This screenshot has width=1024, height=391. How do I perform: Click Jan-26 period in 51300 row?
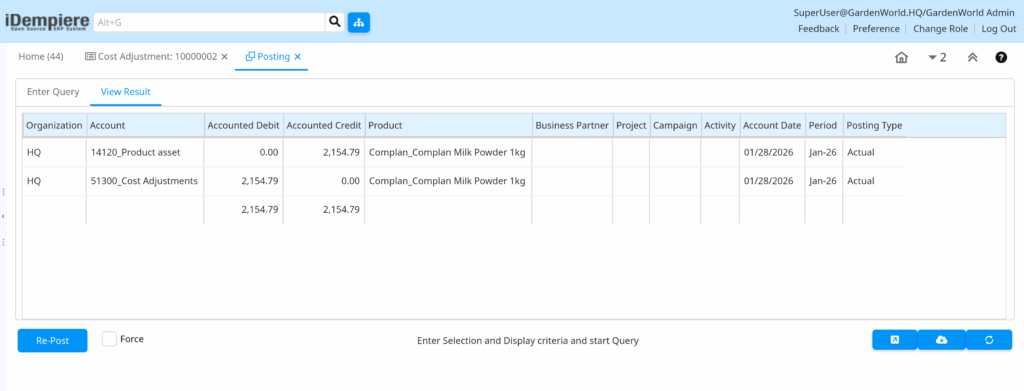pos(822,181)
